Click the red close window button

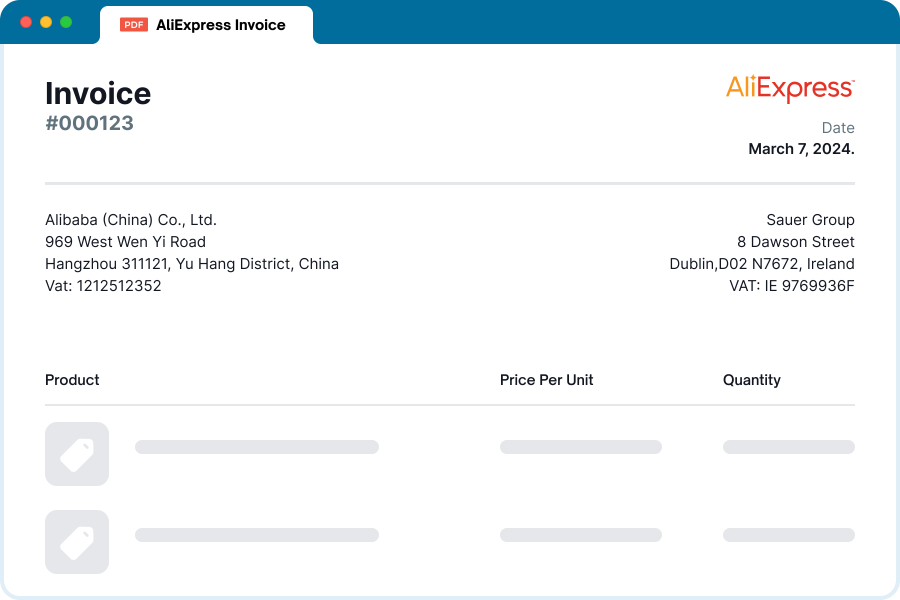26,22
